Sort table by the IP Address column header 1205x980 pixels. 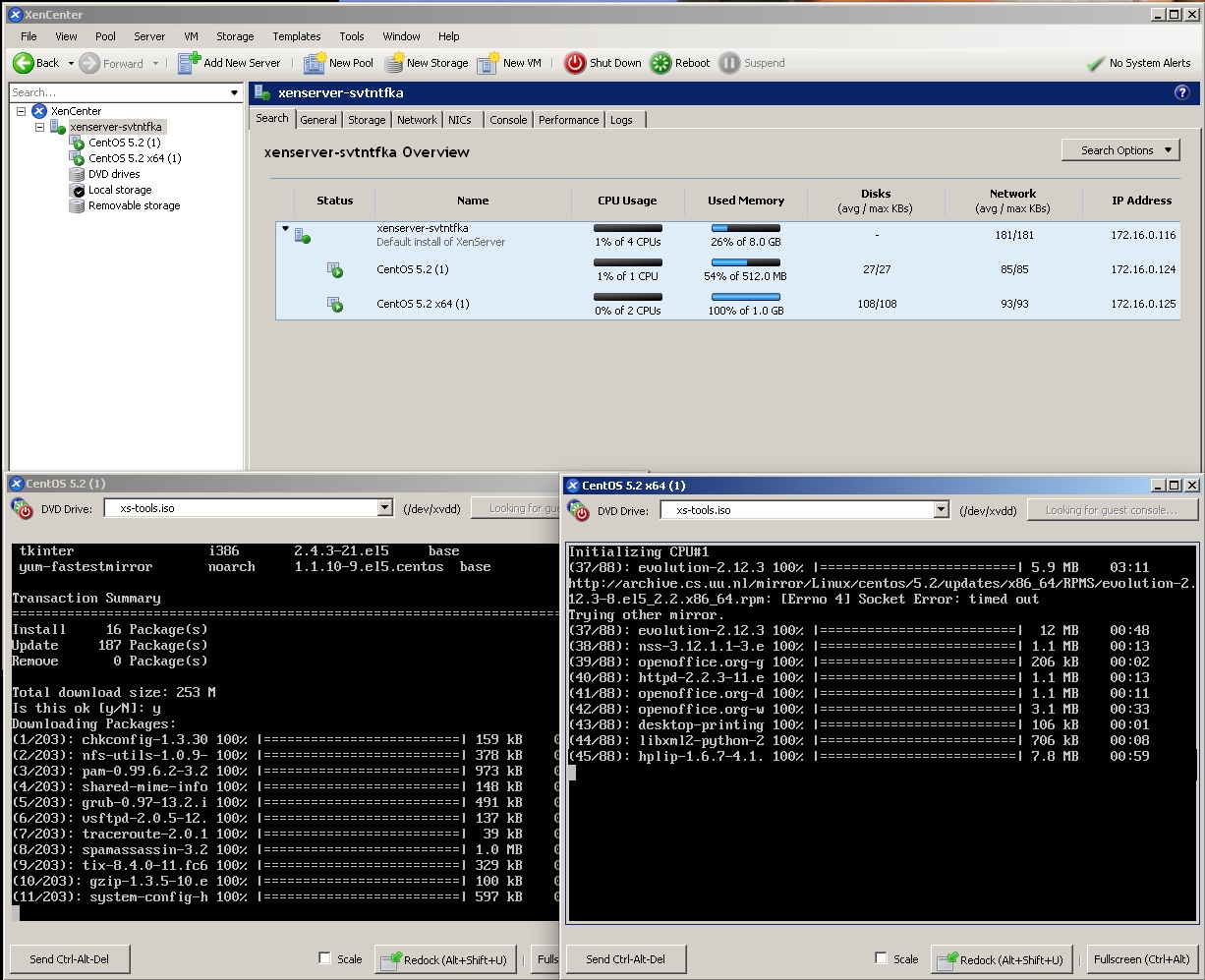point(1141,201)
